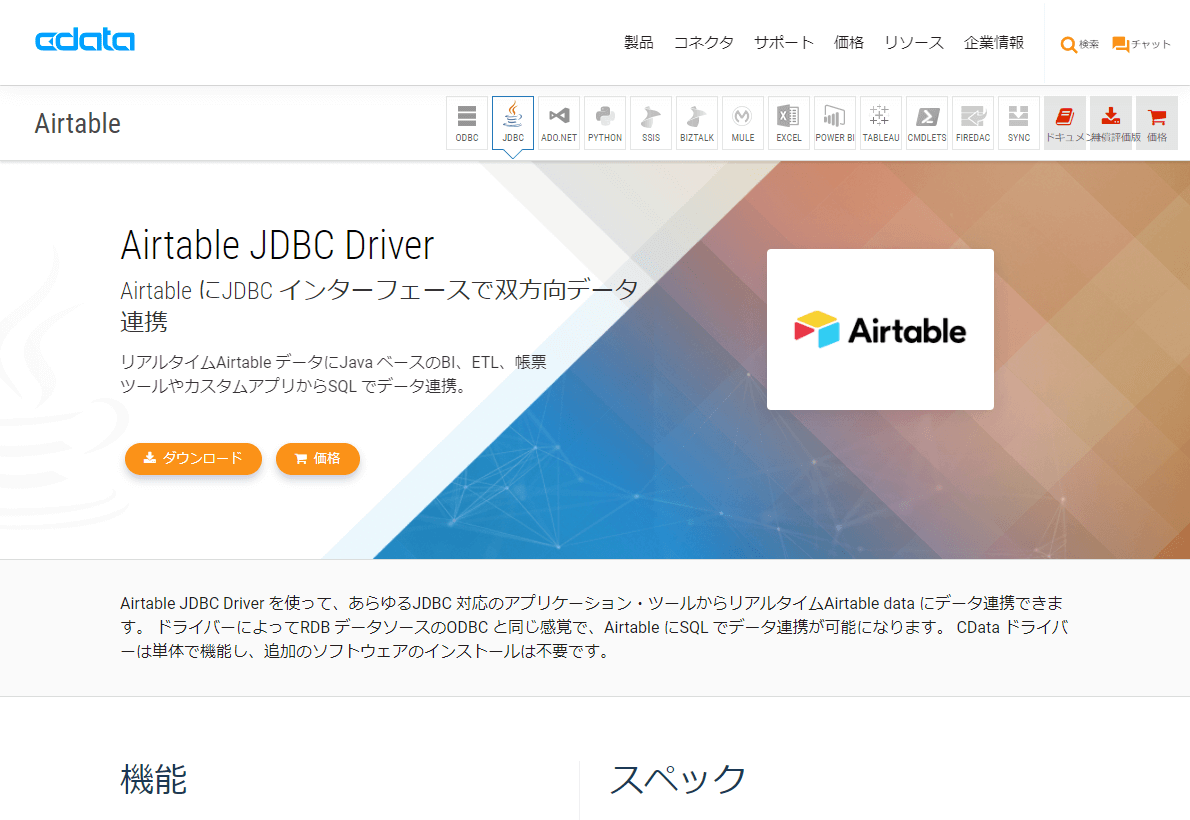Open the Power BI connector icon
The height and width of the screenshot is (820, 1190).
point(835,123)
